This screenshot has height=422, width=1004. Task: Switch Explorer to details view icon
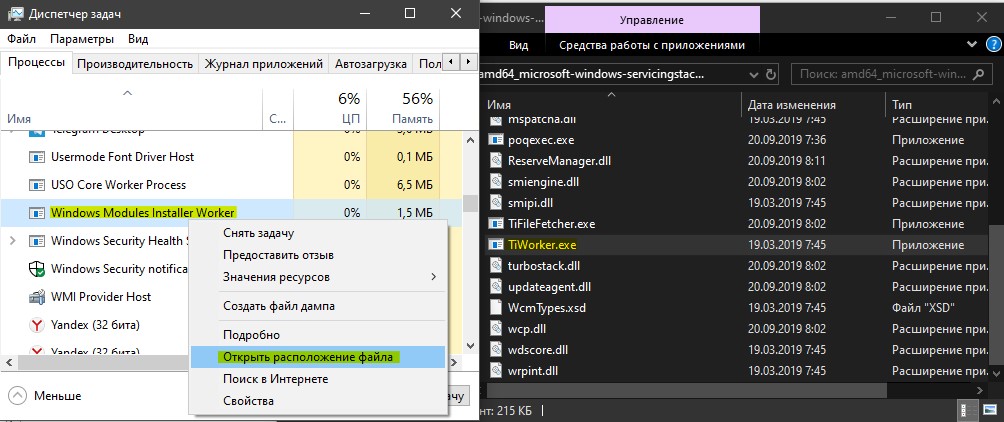click(x=969, y=409)
